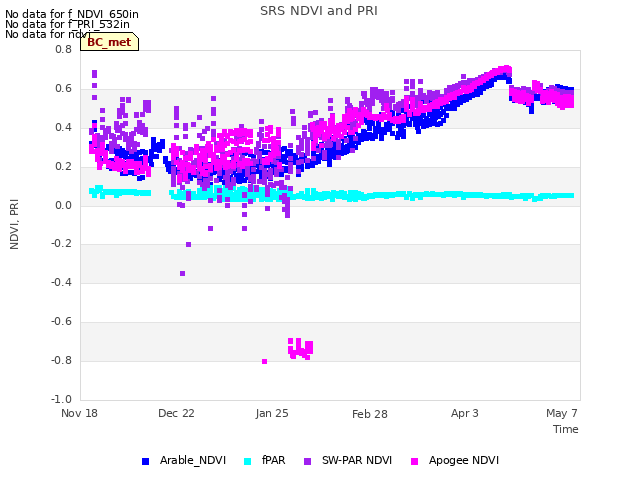Click the 0.4 y-axis tick label

[x=63, y=127]
